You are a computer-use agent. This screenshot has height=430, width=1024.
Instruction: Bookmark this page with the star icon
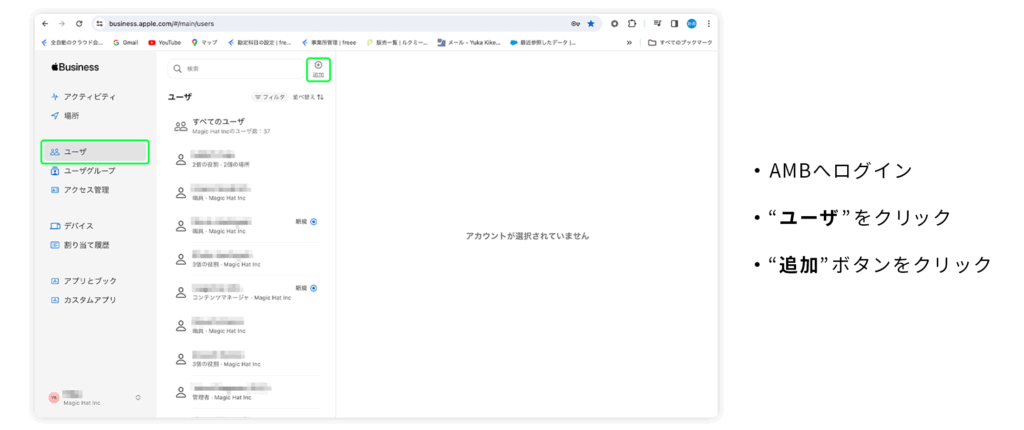(x=590, y=23)
